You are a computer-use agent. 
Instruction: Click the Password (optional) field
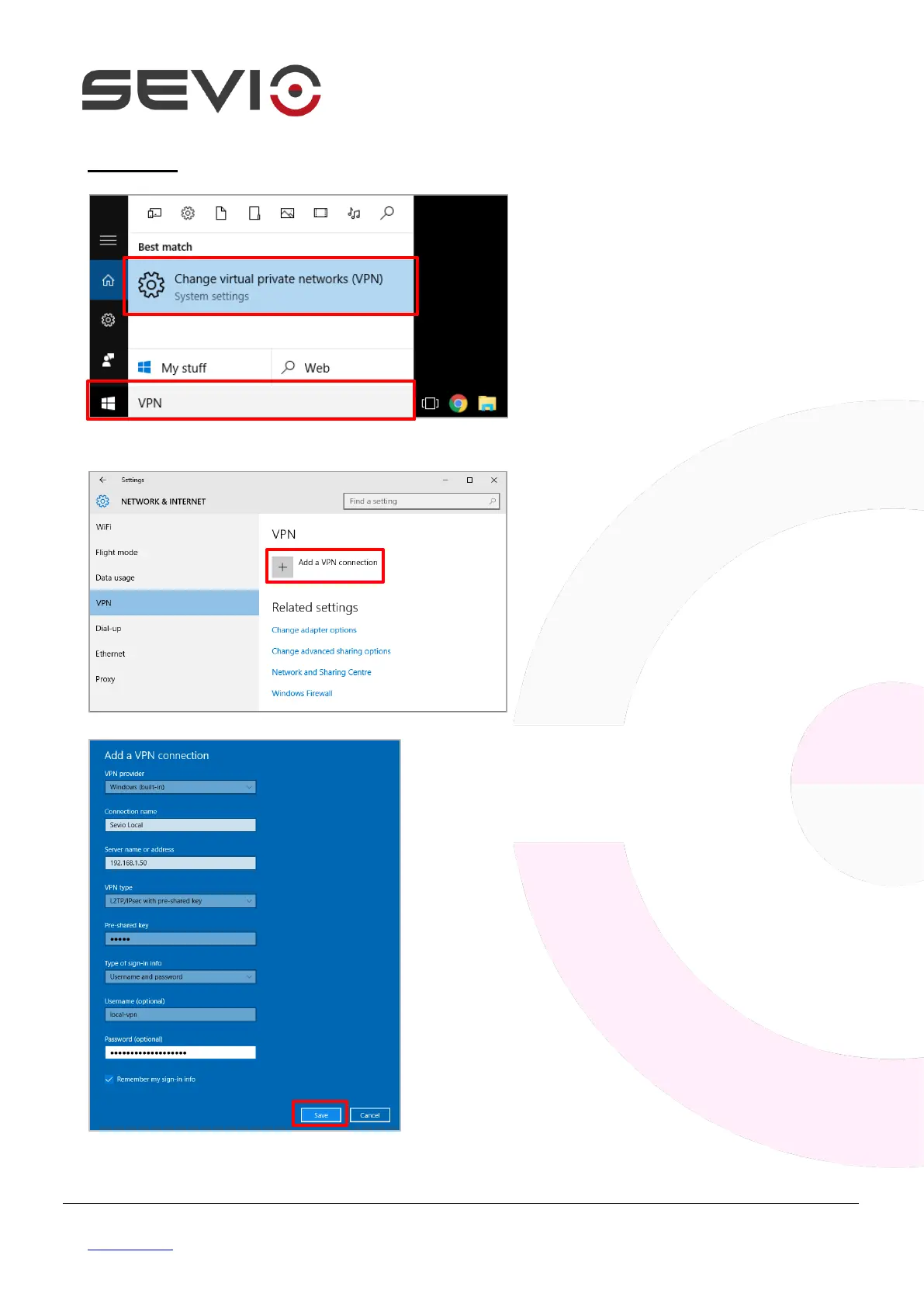coord(180,1052)
